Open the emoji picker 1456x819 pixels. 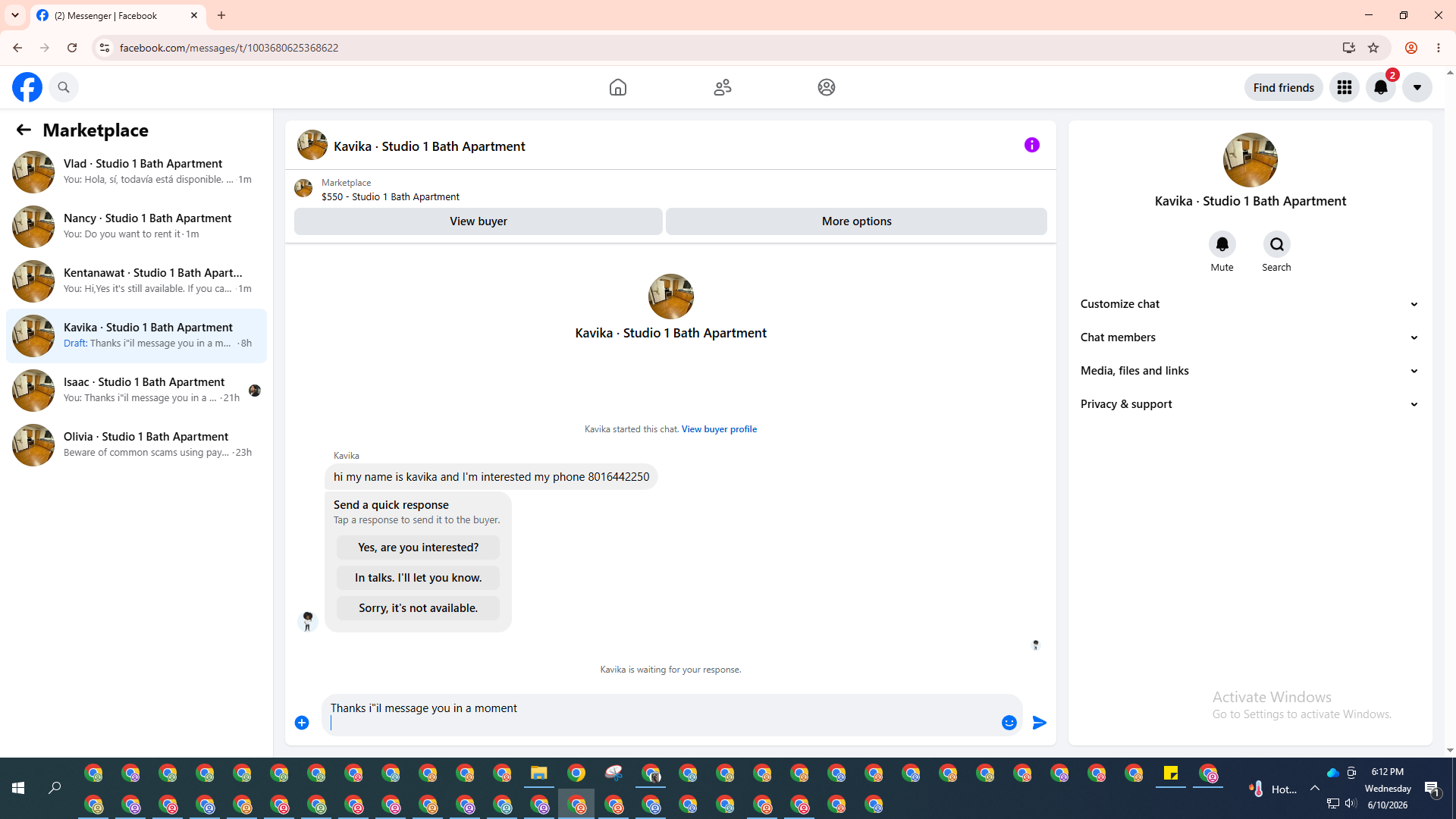tap(1009, 723)
